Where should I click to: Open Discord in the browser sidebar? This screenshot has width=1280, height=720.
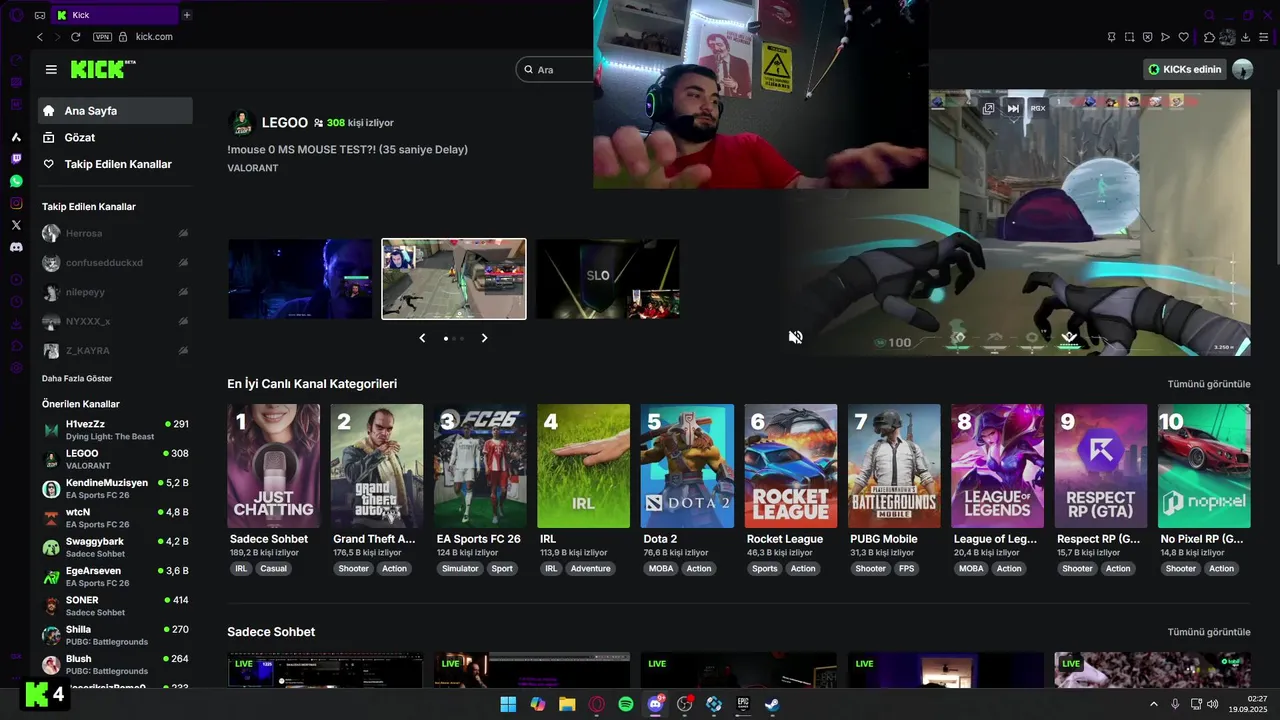pyautogui.click(x=16, y=247)
